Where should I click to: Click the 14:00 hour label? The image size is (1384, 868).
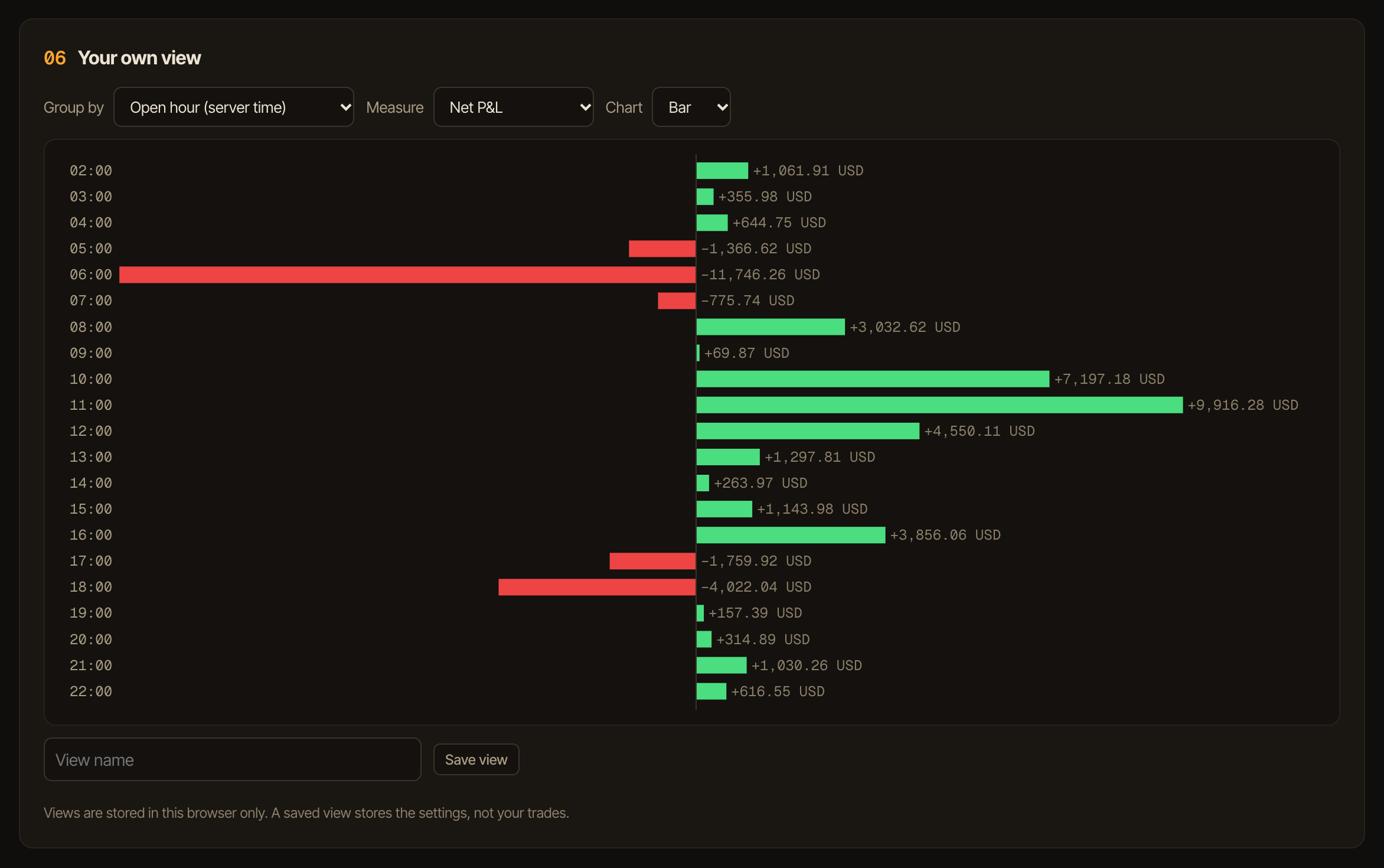pyautogui.click(x=91, y=483)
